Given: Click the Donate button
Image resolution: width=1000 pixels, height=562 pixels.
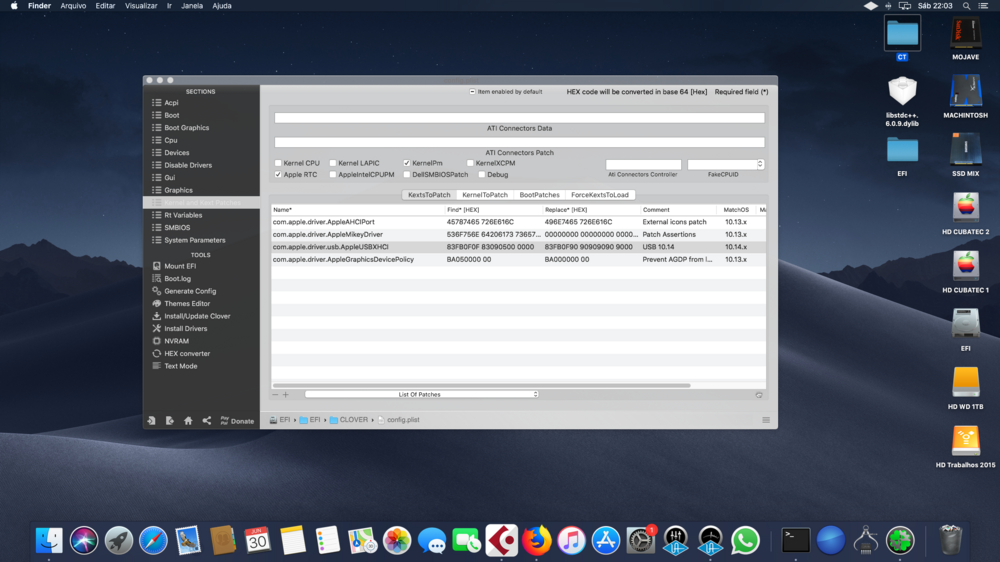Looking at the screenshot, I should (x=237, y=421).
